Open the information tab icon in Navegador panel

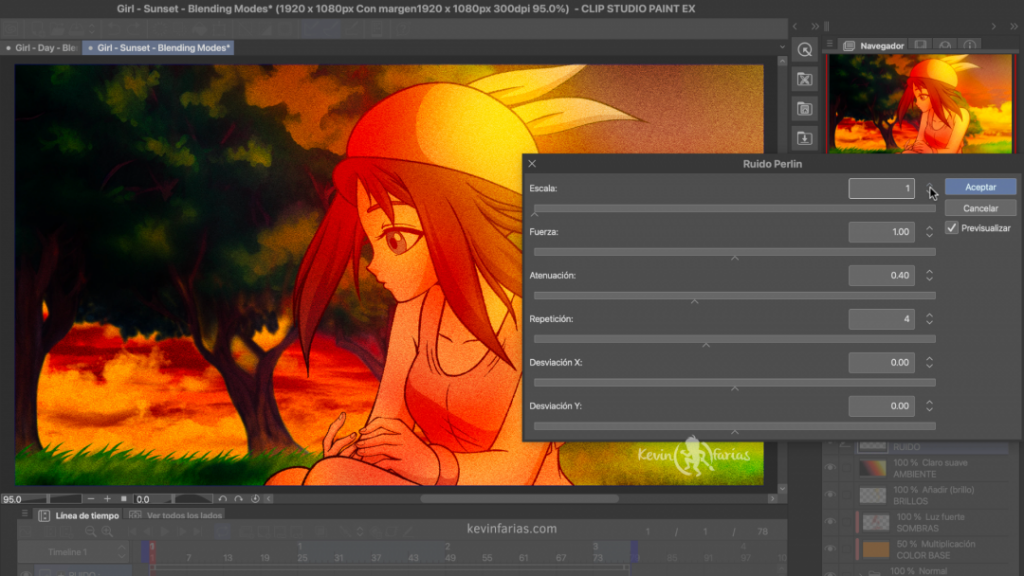[x=970, y=45]
